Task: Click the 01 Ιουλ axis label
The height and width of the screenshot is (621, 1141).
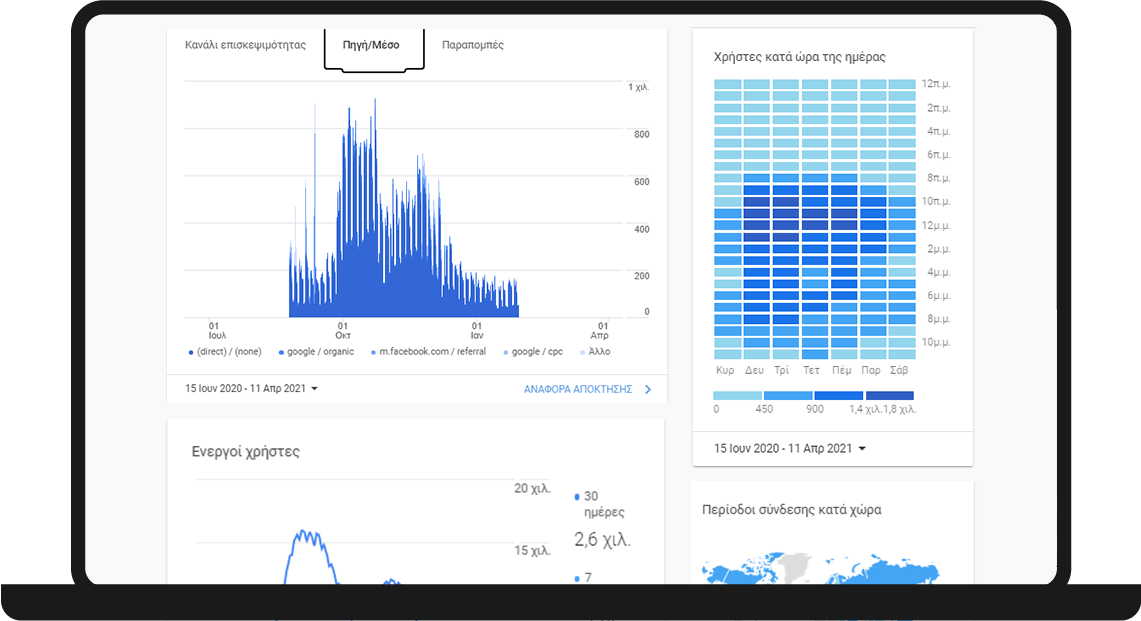Action: tap(217, 331)
